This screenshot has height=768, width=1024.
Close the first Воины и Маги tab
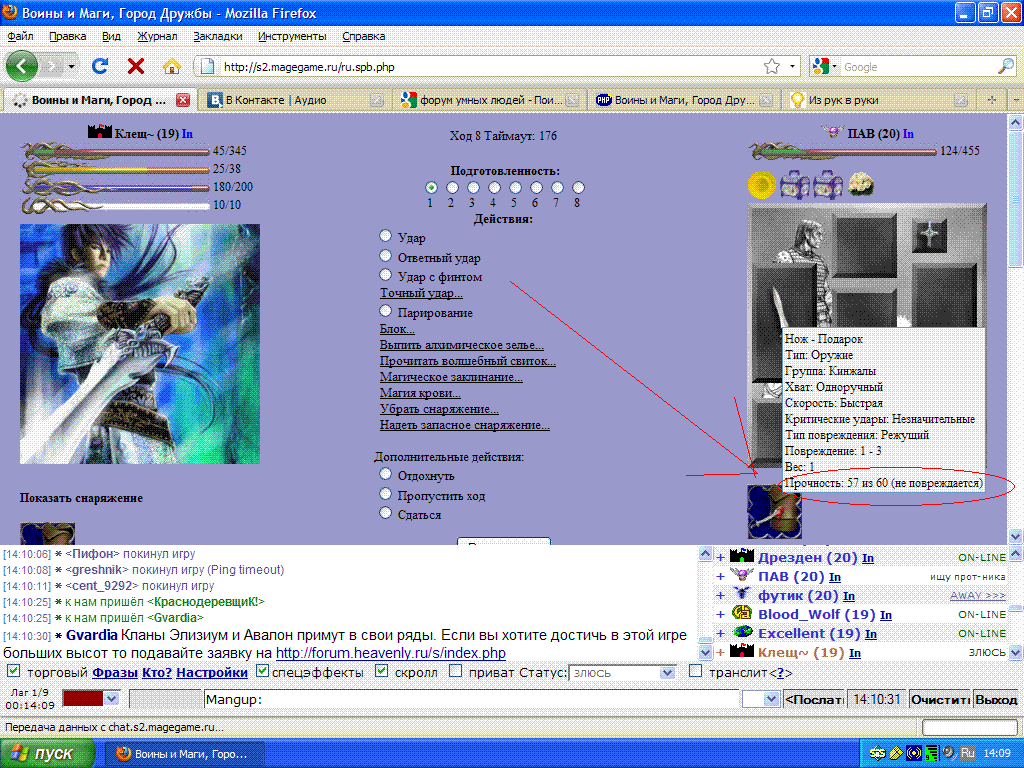(x=183, y=100)
